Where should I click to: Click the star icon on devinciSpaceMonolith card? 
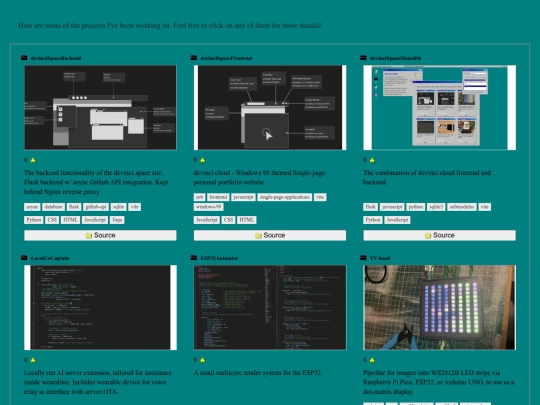click(x=372, y=160)
